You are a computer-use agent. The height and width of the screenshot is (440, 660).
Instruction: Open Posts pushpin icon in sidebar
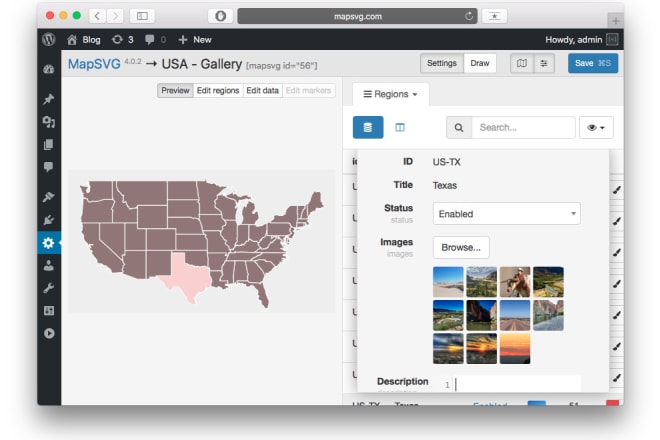tap(49, 99)
